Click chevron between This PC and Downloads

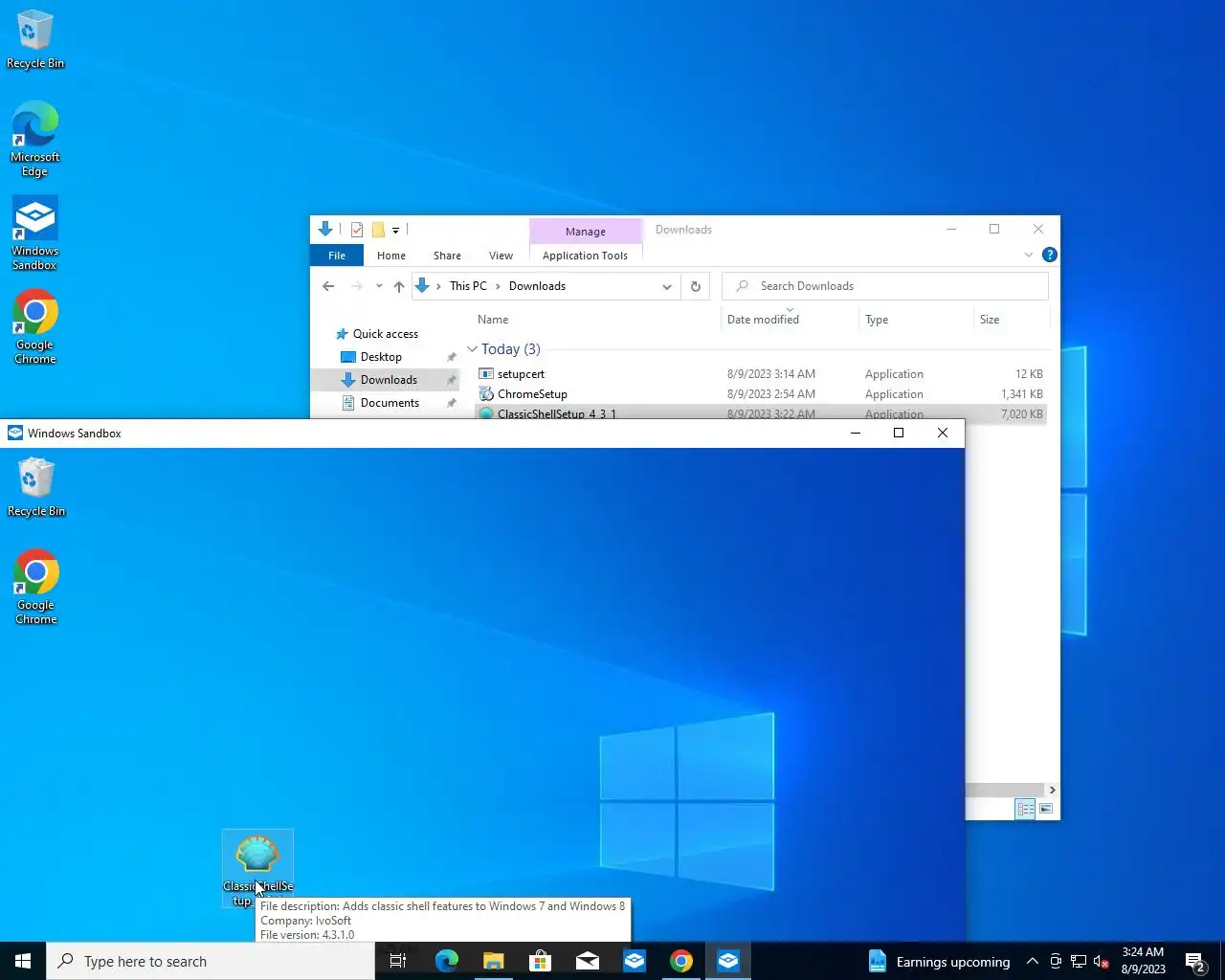point(498,286)
